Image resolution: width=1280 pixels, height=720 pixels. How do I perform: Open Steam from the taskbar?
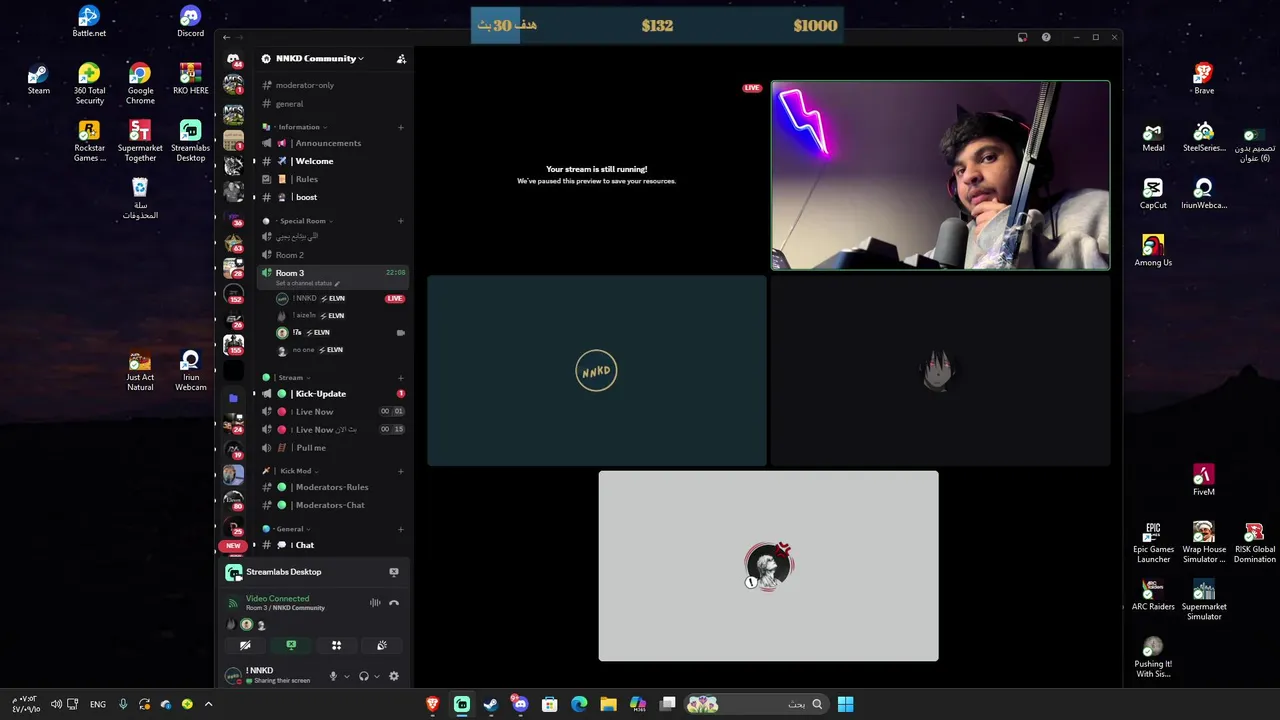coord(491,704)
